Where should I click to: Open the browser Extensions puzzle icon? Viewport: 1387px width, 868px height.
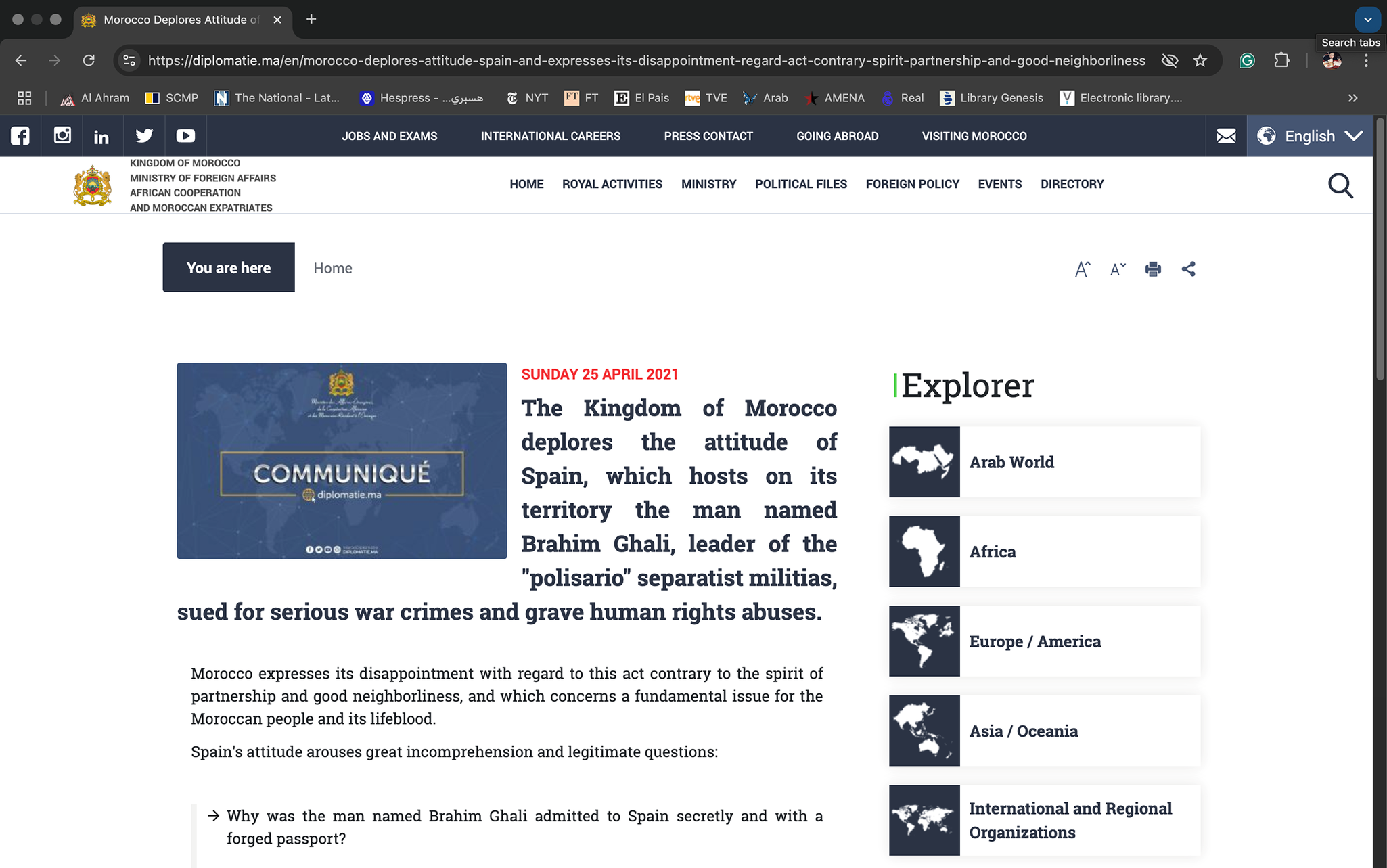coord(1281,60)
